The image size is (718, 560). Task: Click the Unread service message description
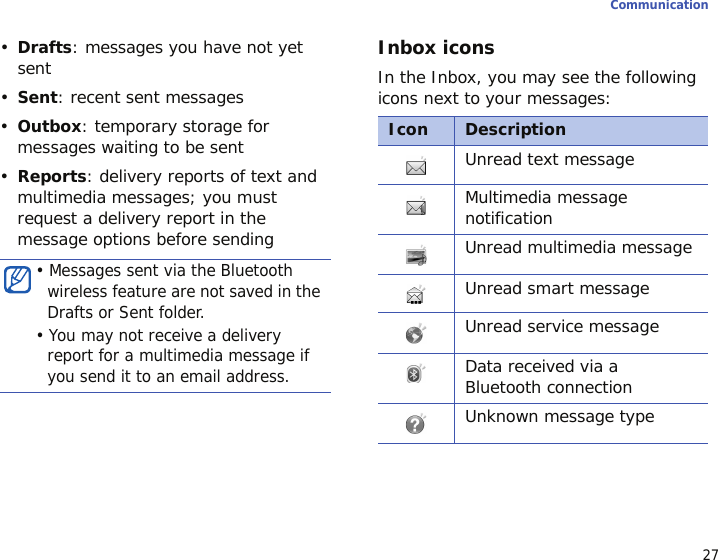(x=562, y=326)
